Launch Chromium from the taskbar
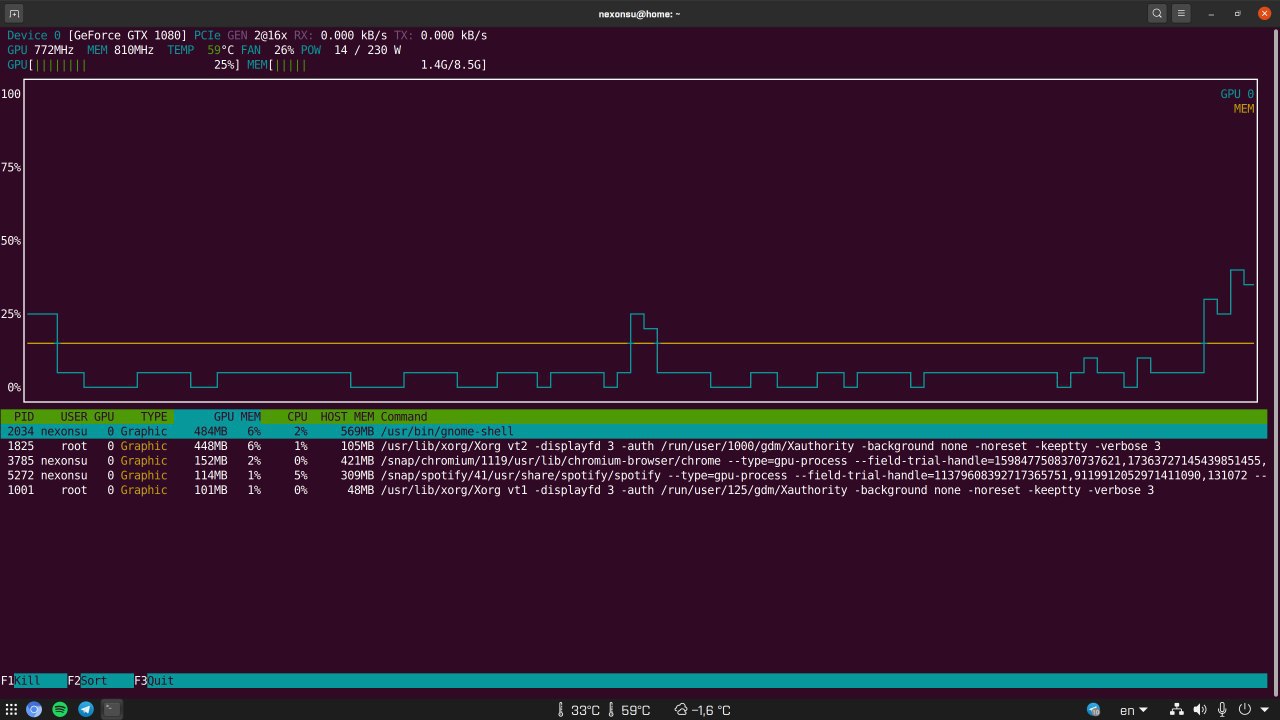 [x=34, y=709]
